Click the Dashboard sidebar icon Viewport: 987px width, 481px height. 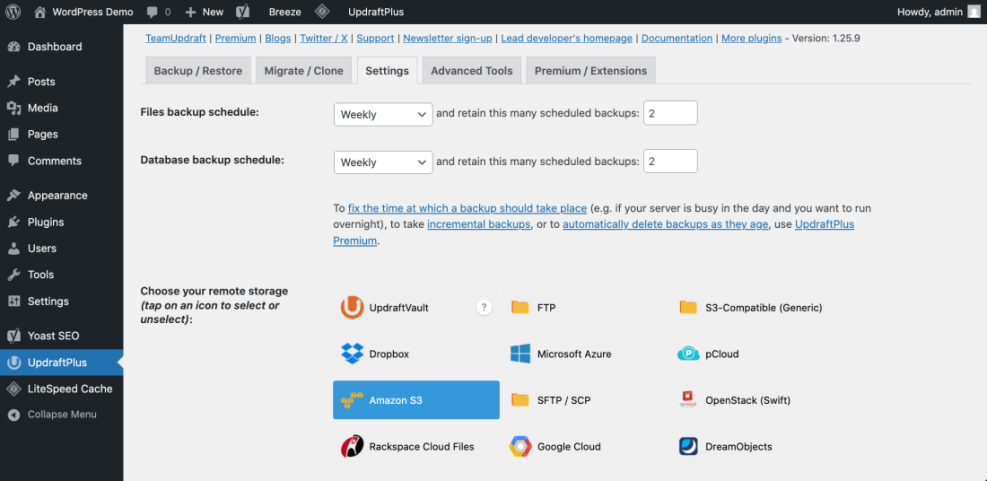[x=14, y=47]
